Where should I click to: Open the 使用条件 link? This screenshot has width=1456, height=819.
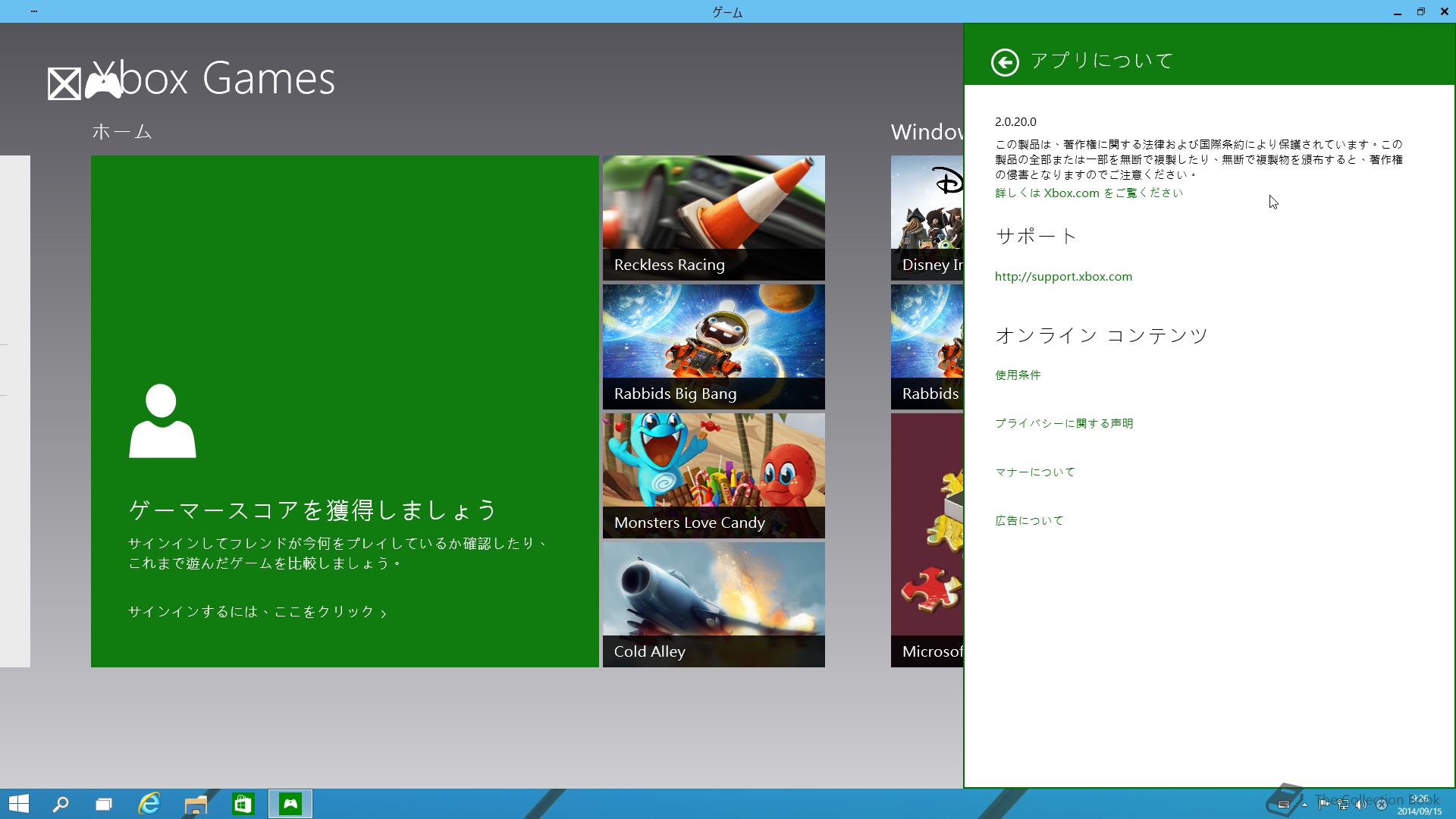coord(1018,375)
